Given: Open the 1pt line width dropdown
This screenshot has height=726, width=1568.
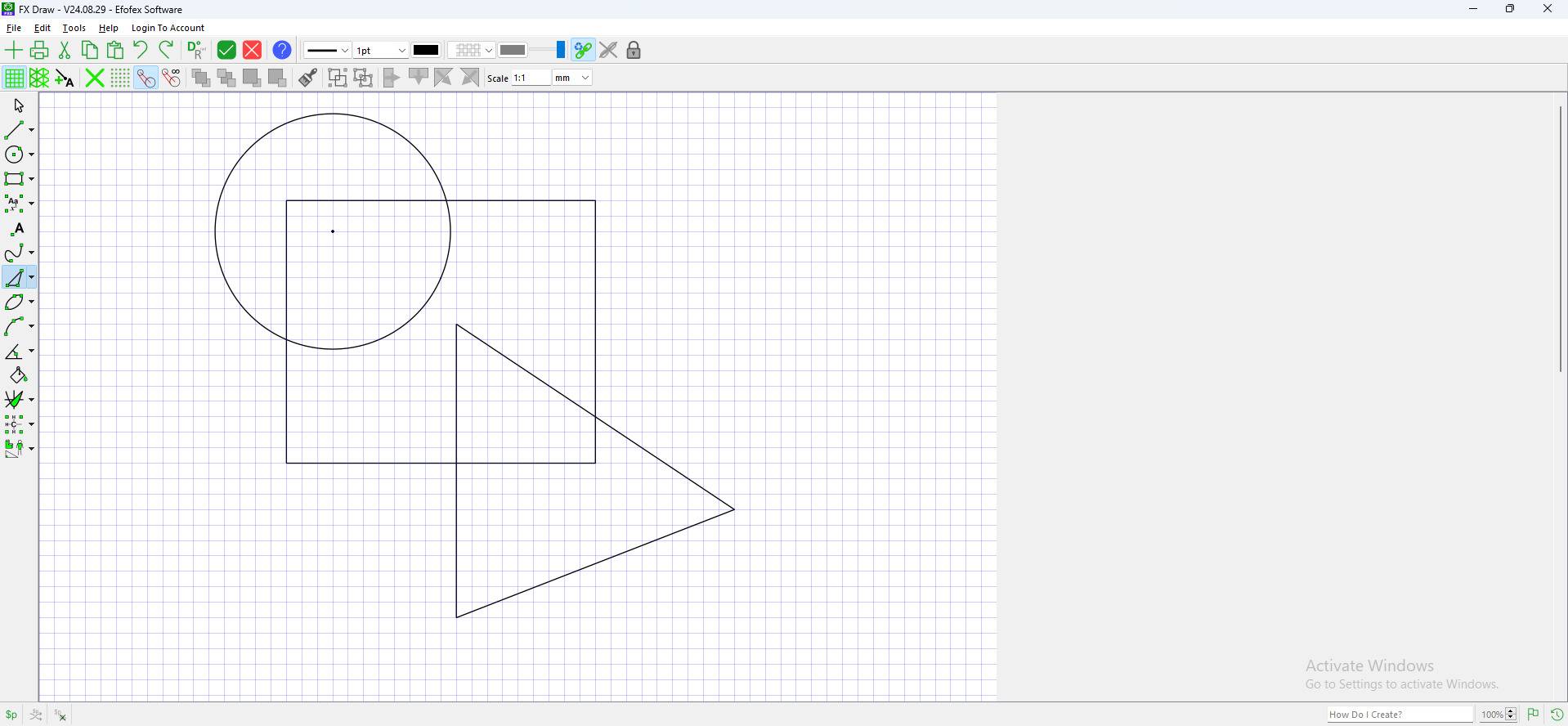Looking at the screenshot, I should click(381, 51).
